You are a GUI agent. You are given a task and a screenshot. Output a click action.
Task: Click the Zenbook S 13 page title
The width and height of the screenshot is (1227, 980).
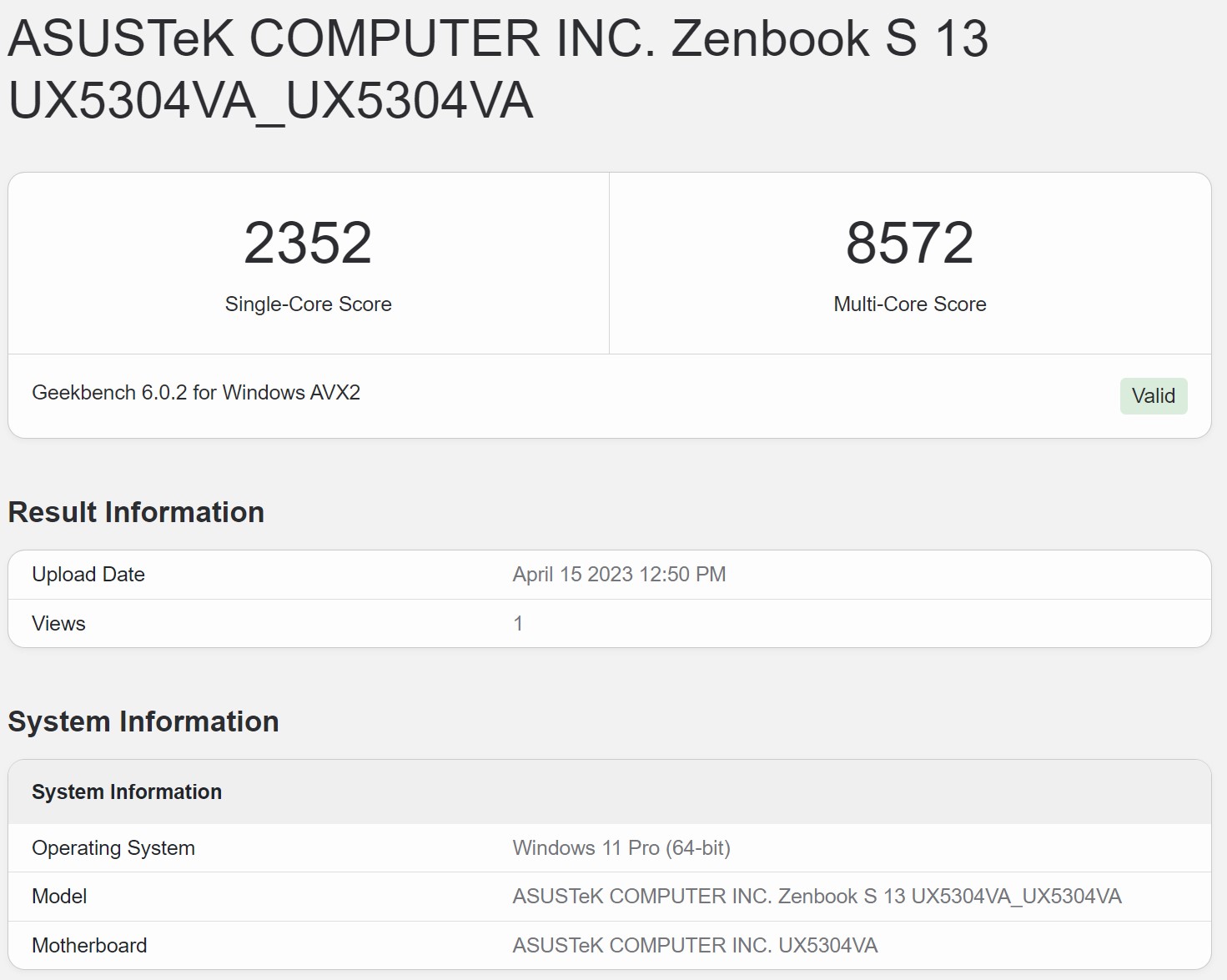point(497,69)
